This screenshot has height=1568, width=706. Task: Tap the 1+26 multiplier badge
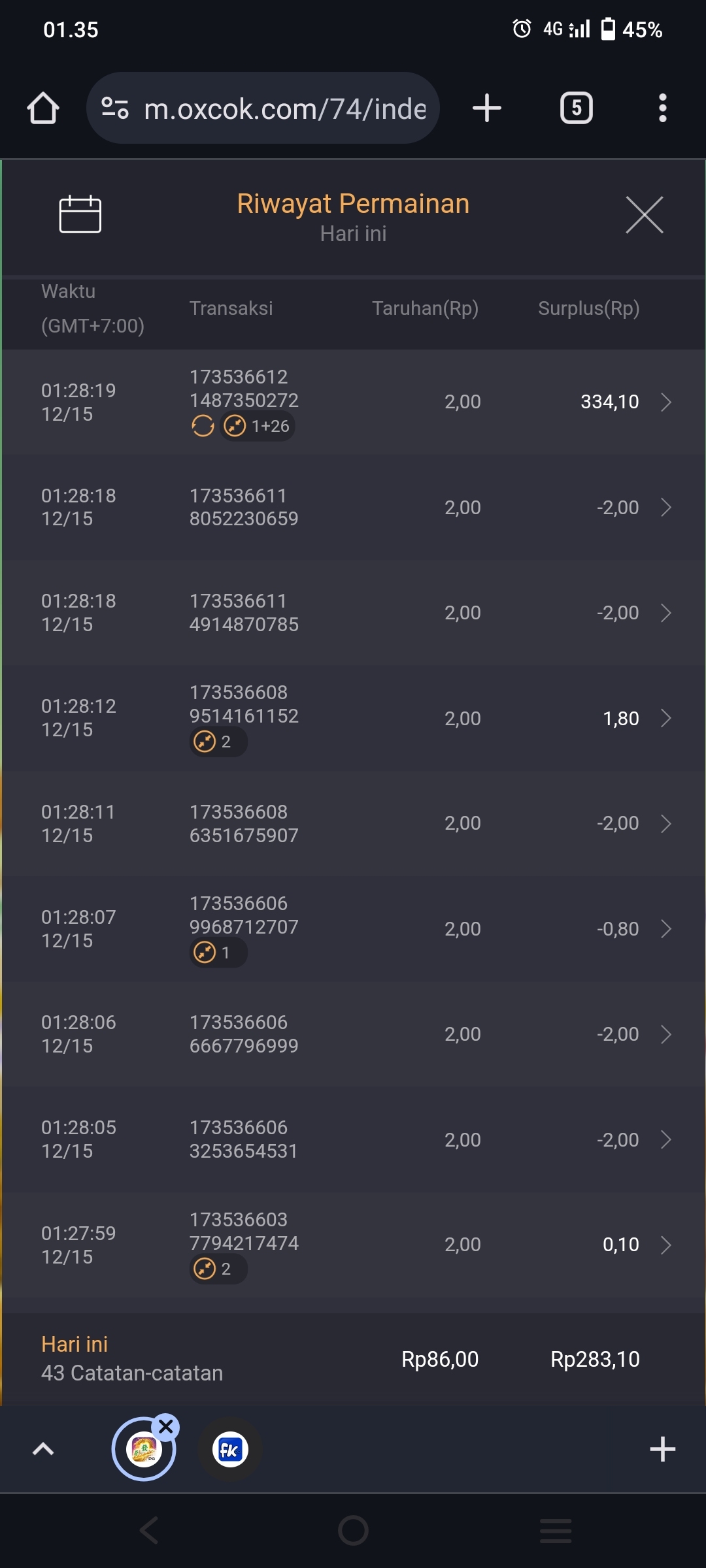(258, 426)
